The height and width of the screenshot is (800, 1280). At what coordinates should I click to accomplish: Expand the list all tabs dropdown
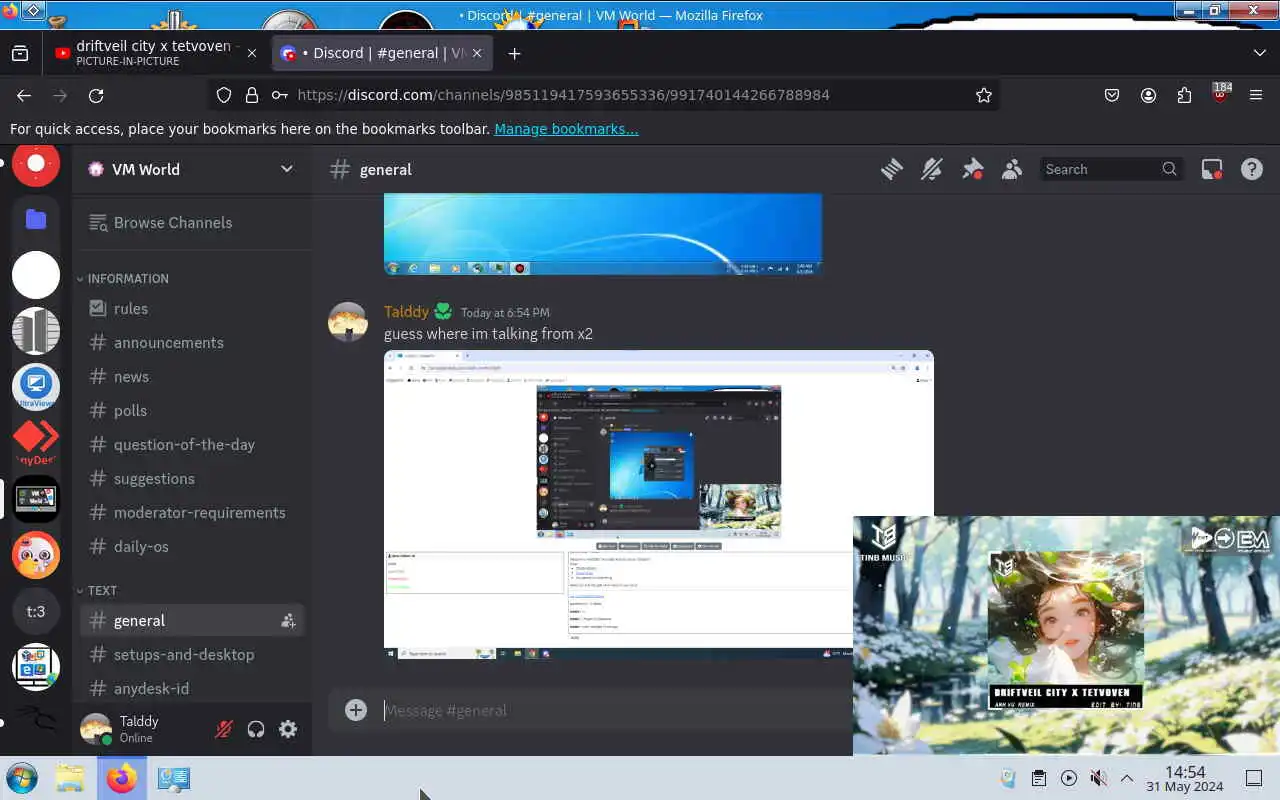point(1259,53)
